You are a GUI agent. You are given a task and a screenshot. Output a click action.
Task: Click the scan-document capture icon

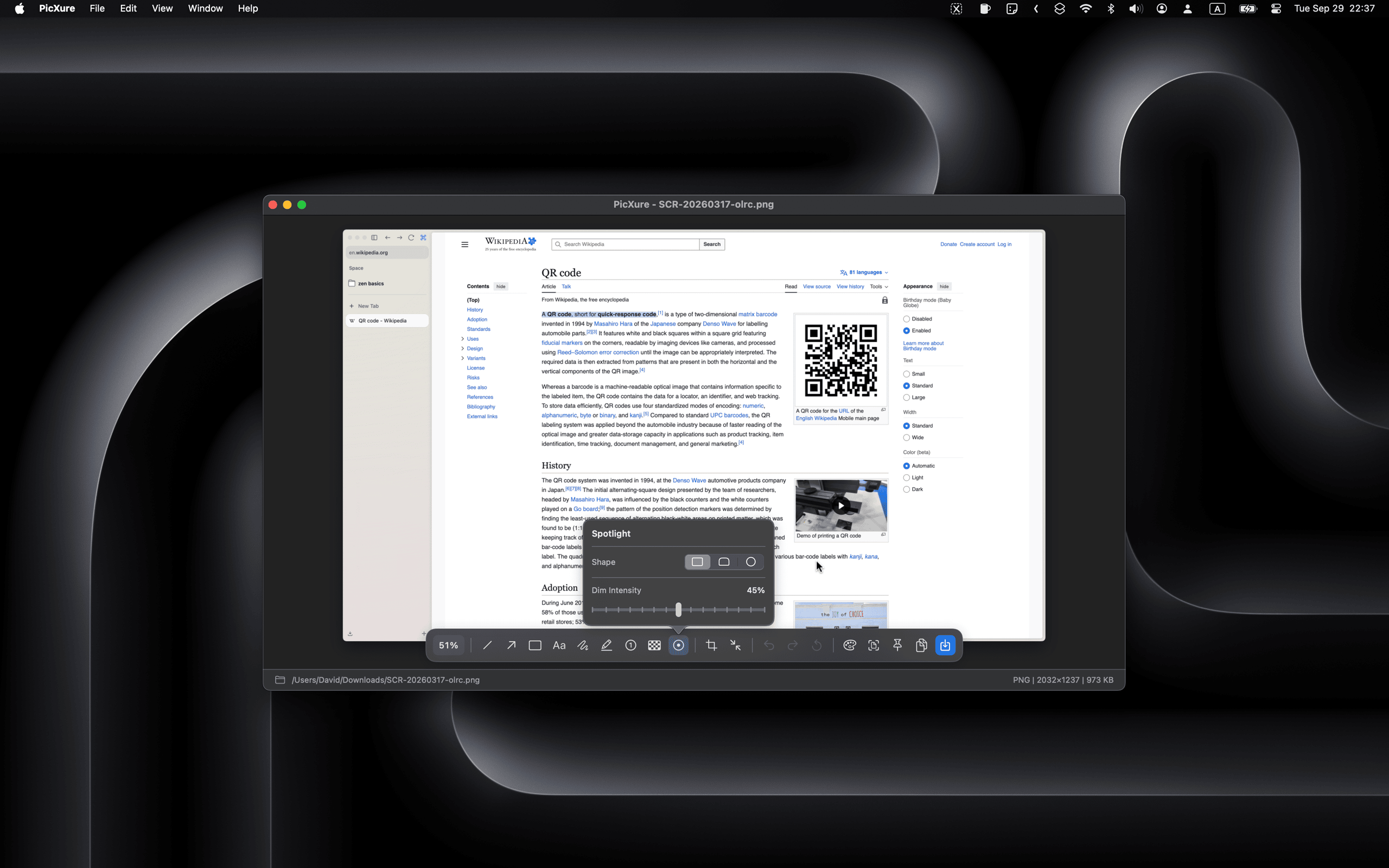[x=874, y=645]
